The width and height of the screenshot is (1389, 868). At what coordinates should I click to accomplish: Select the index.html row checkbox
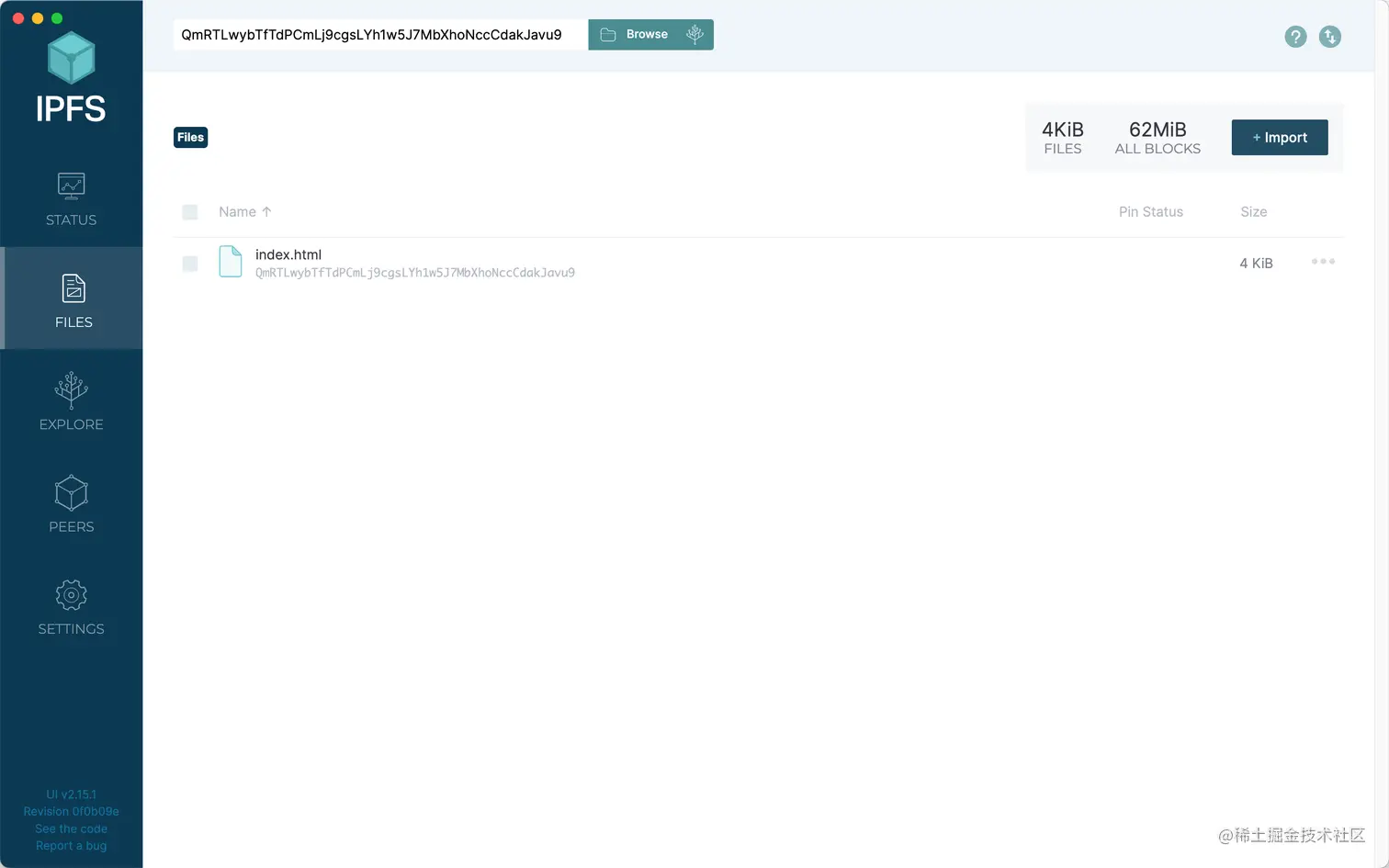(190, 264)
